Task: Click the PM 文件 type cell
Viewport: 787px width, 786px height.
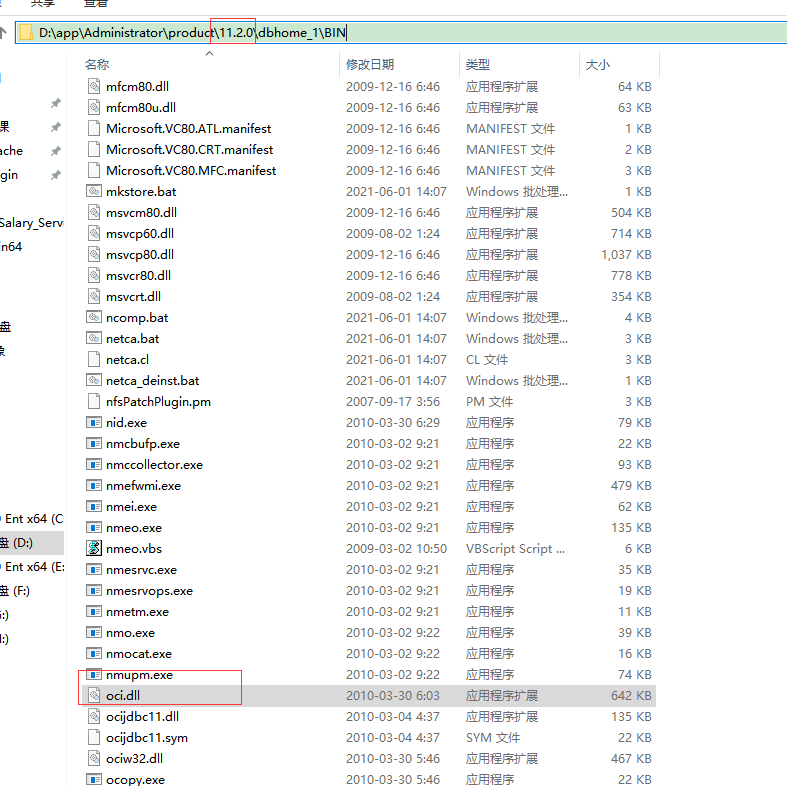Action: (x=489, y=402)
